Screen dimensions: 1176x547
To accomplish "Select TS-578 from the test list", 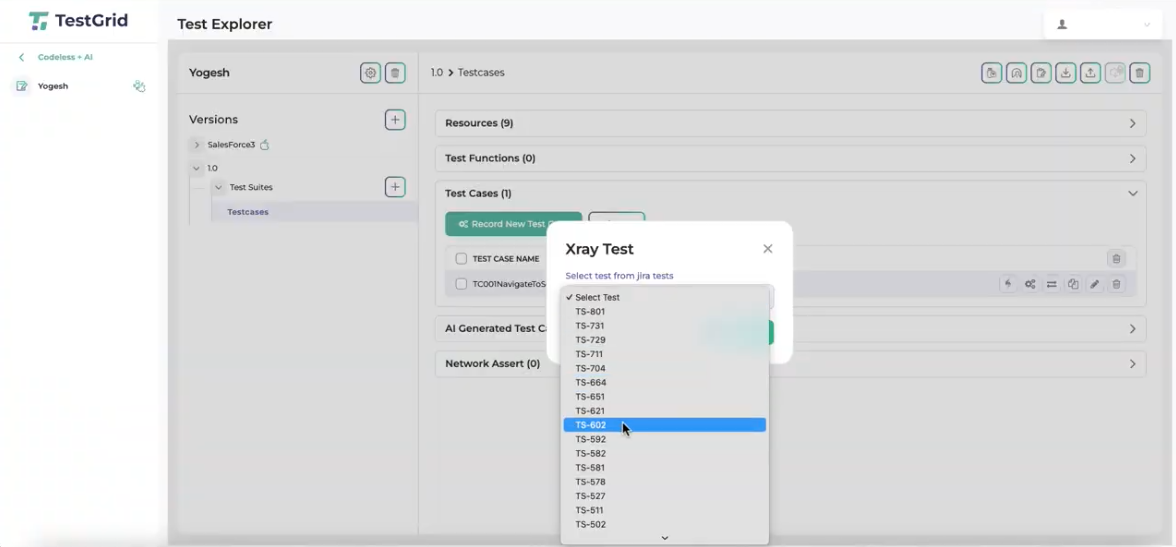I will (664, 482).
